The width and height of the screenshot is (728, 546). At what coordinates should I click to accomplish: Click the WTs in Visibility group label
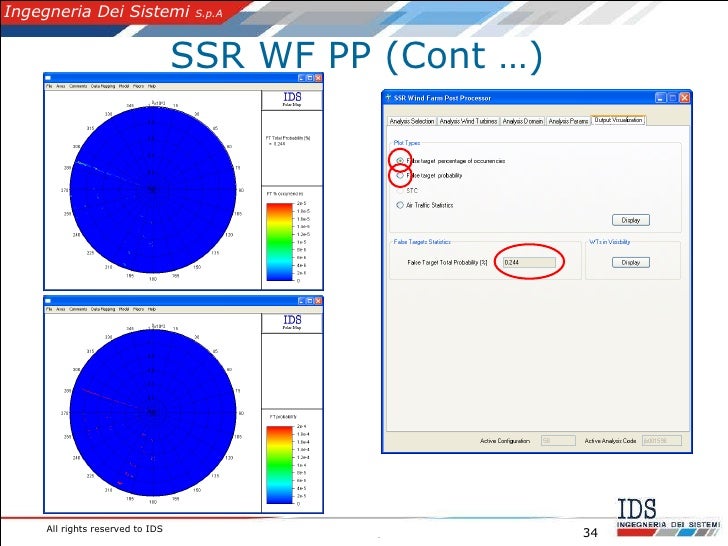pos(610,242)
